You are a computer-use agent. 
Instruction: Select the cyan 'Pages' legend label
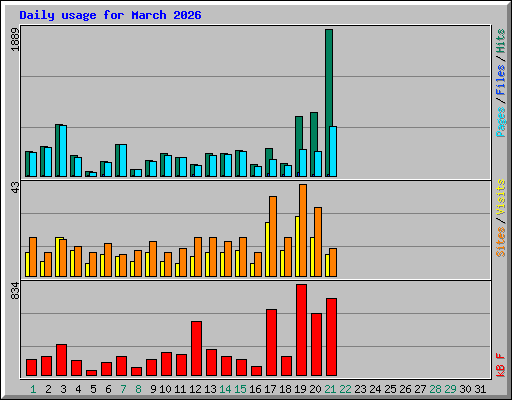click(500, 122)
